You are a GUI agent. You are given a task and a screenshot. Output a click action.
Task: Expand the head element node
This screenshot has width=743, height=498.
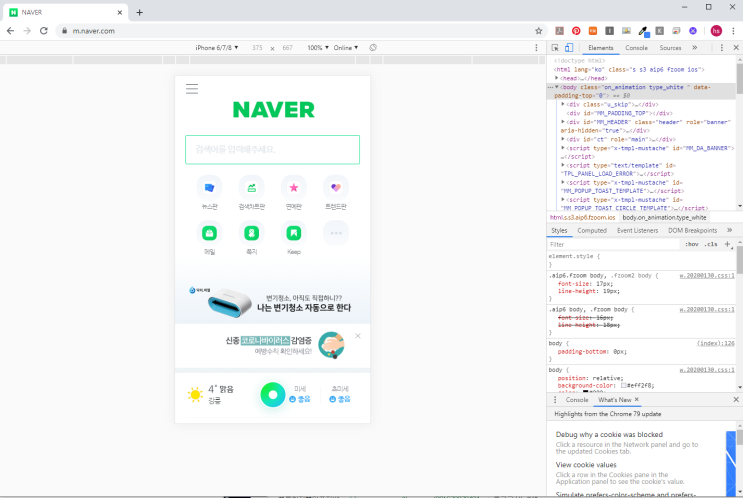(557, 78)
